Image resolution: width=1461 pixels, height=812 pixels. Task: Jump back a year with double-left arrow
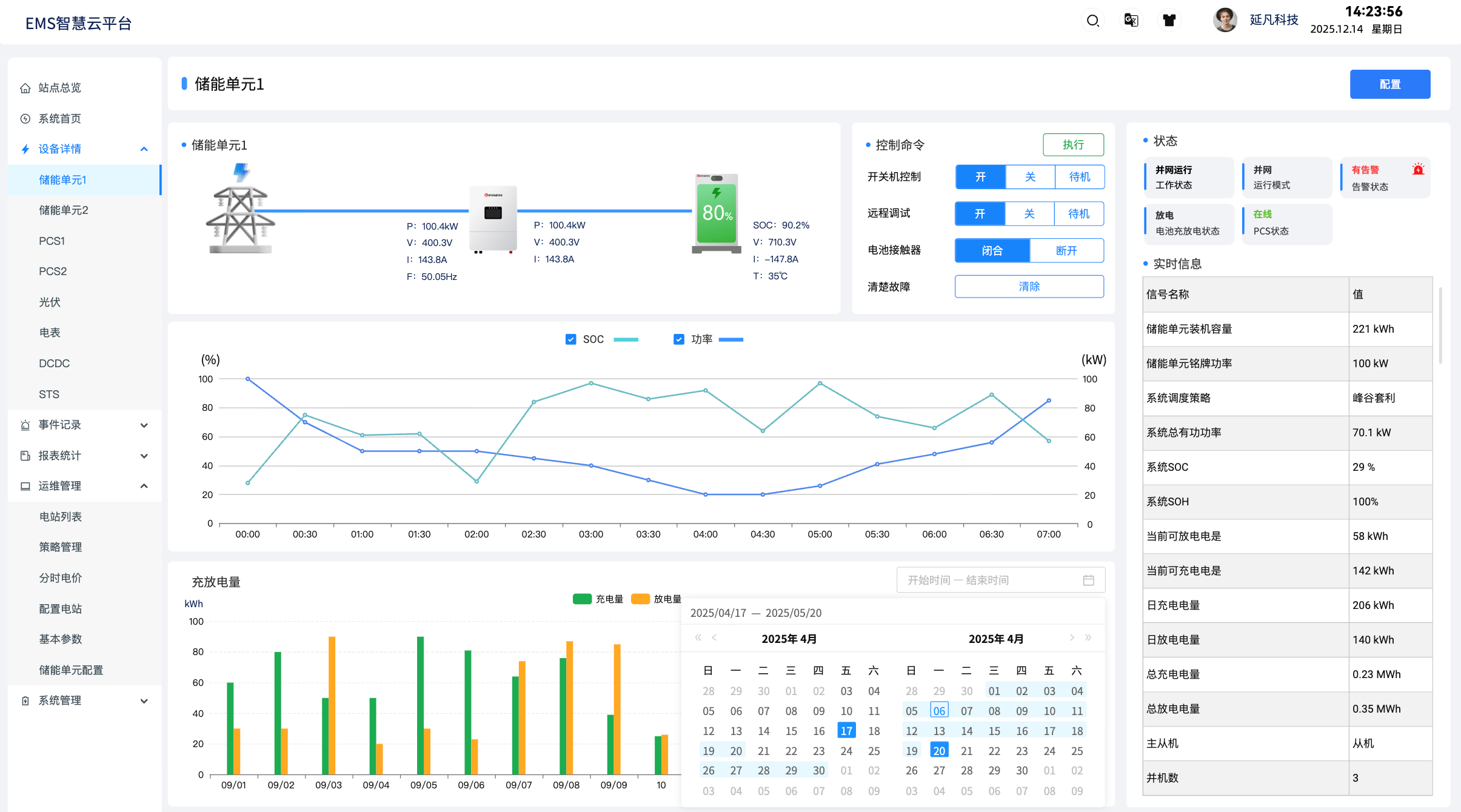click(698, 637)
